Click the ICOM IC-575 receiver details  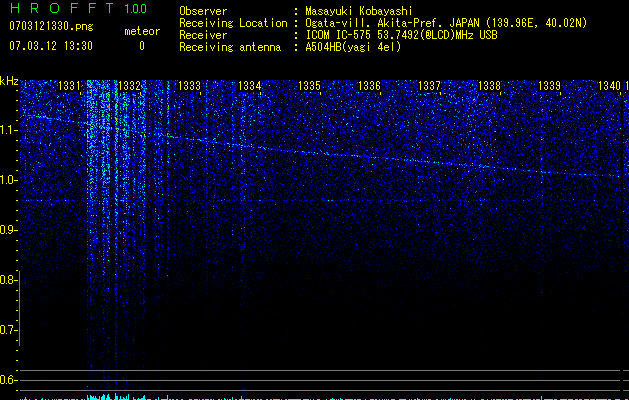click(x=402, y=35)
